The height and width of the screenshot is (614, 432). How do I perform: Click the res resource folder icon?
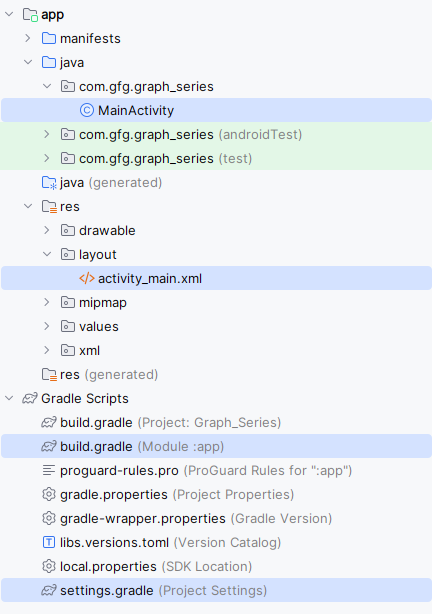click(49, 206)
